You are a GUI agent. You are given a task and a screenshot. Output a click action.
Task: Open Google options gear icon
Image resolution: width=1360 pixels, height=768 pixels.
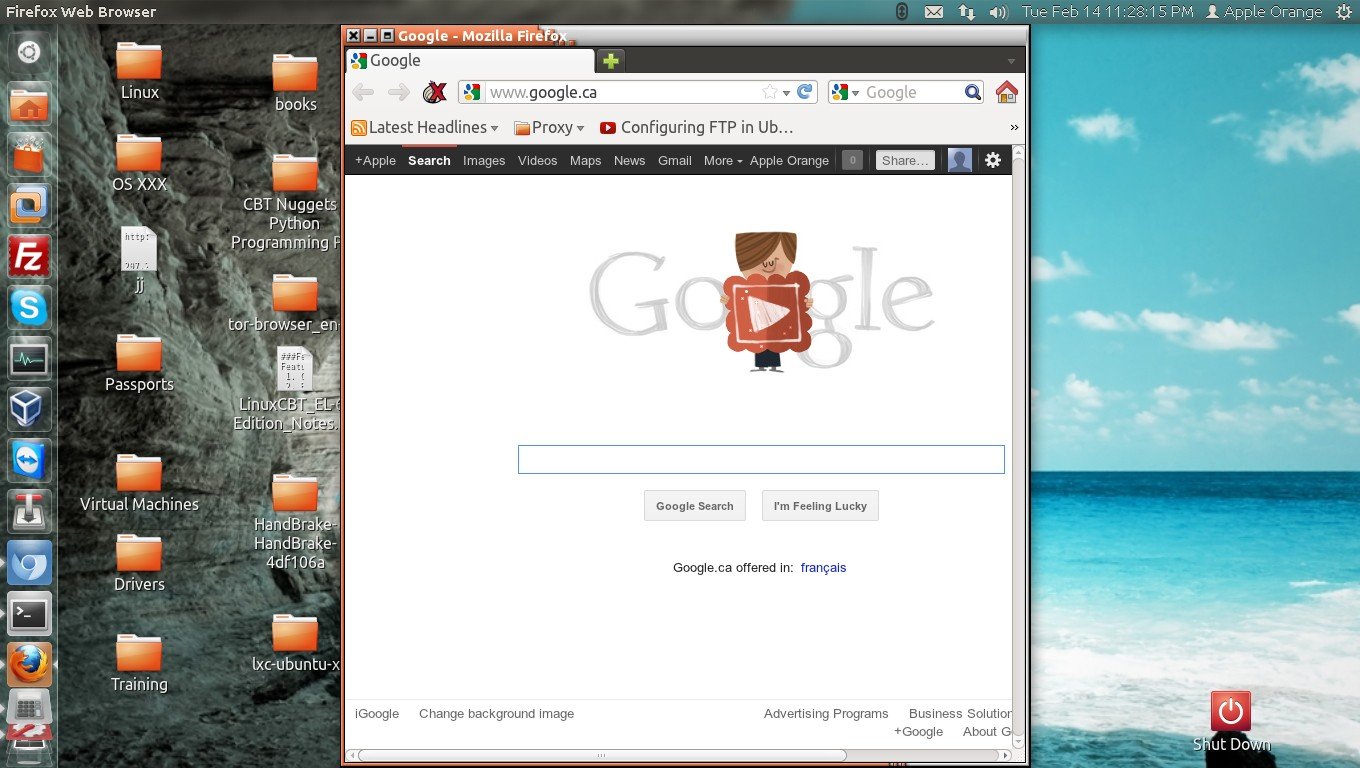point(993,160)
